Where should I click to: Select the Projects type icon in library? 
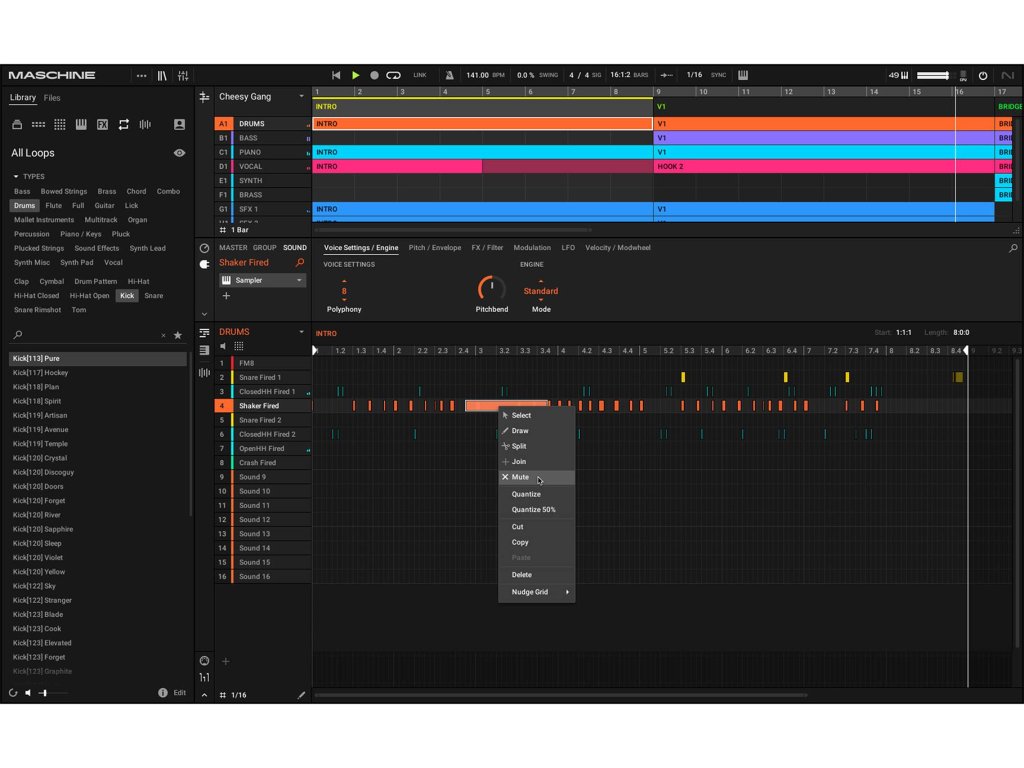point(17,124)
